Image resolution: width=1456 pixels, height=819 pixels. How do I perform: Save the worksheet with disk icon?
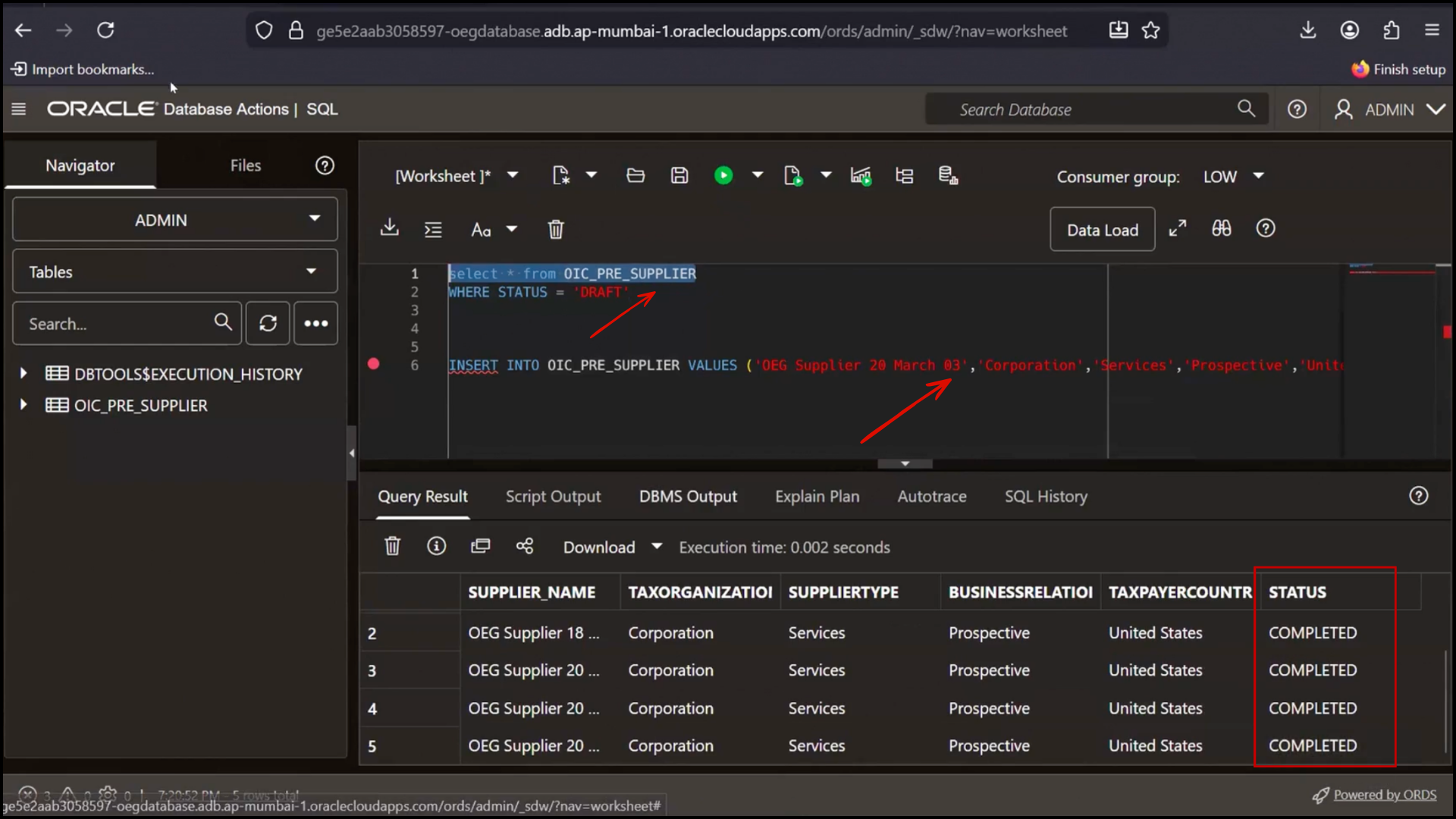679,176
